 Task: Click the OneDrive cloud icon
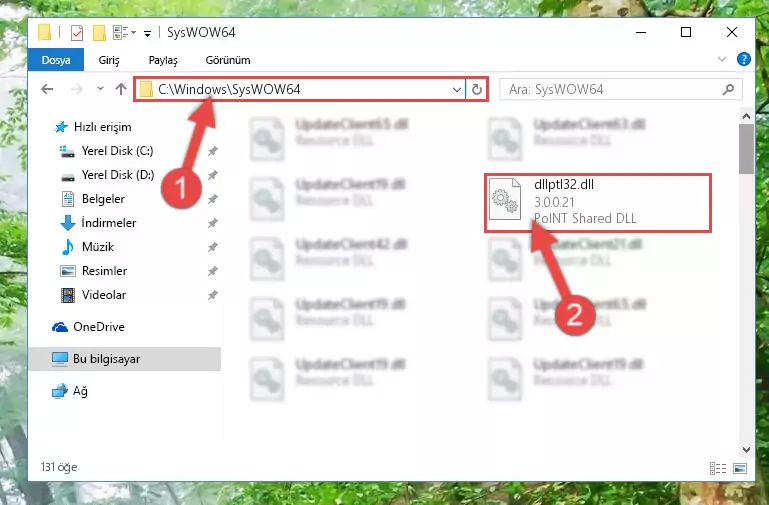click(x=60, y=327)
